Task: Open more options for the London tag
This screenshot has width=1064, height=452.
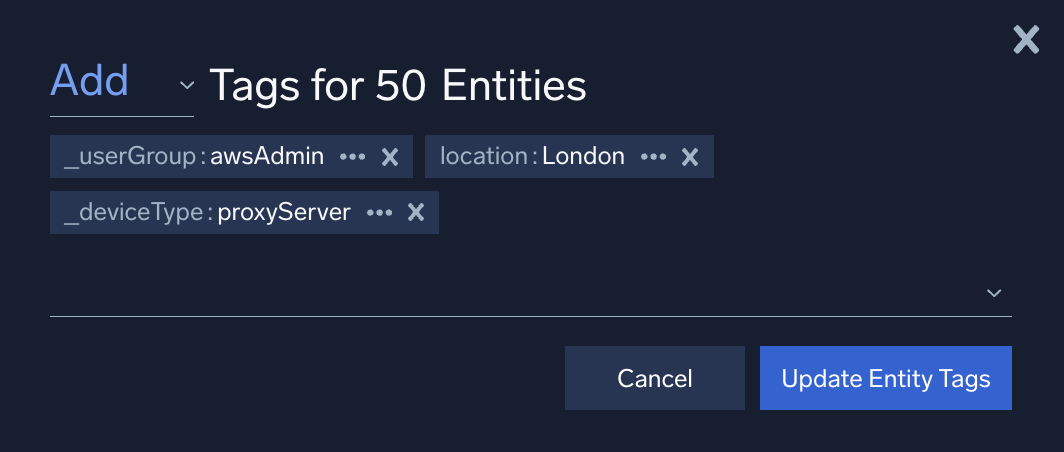Action: (x=653, y=157)
